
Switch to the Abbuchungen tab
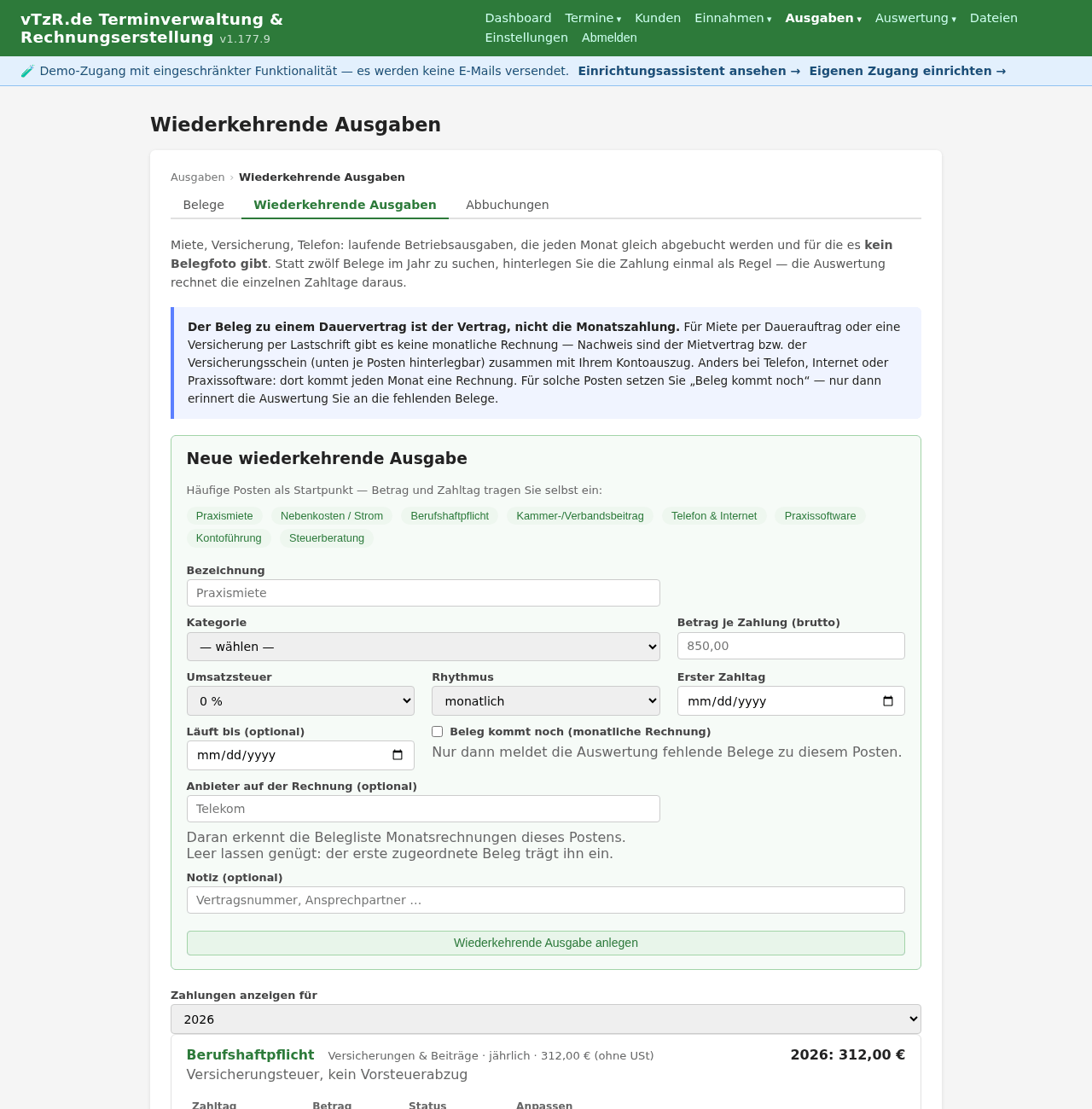(x=508, y=205)
